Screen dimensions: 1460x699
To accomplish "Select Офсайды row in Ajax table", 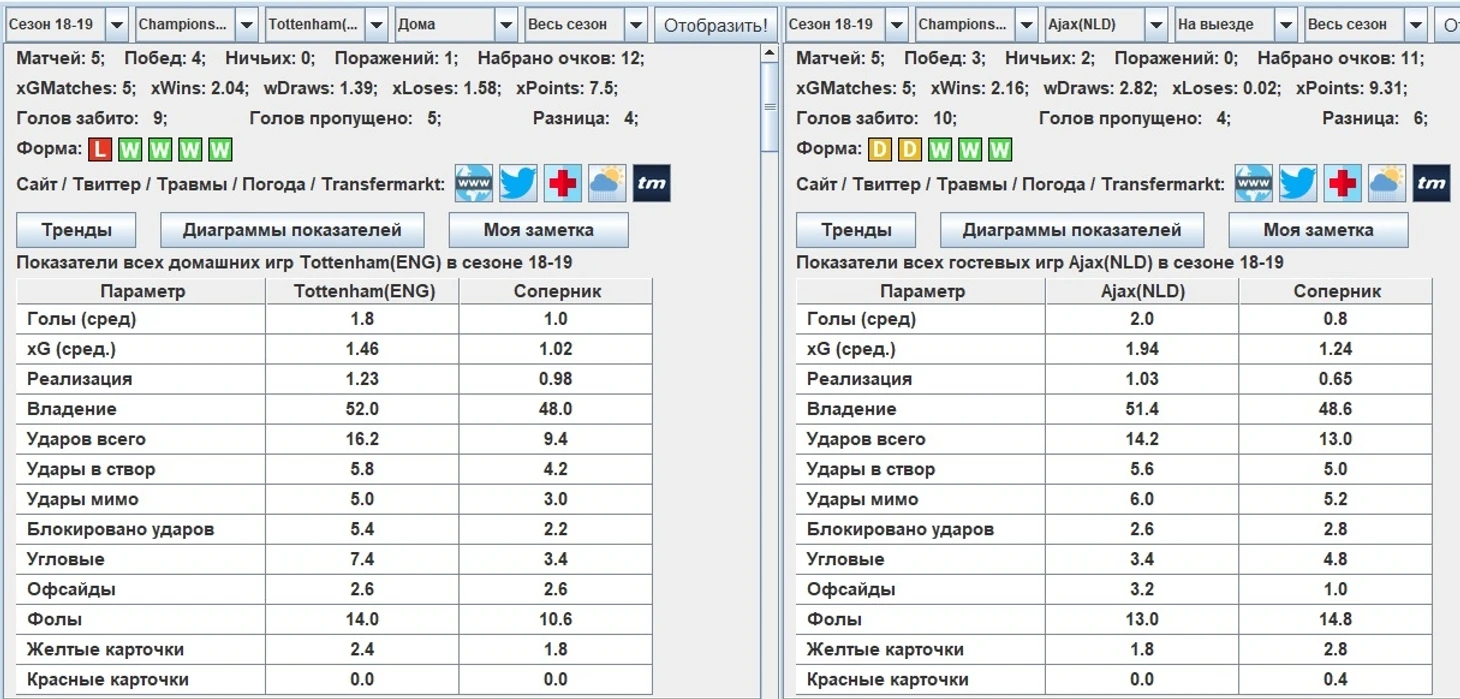I will [1114, 589].
